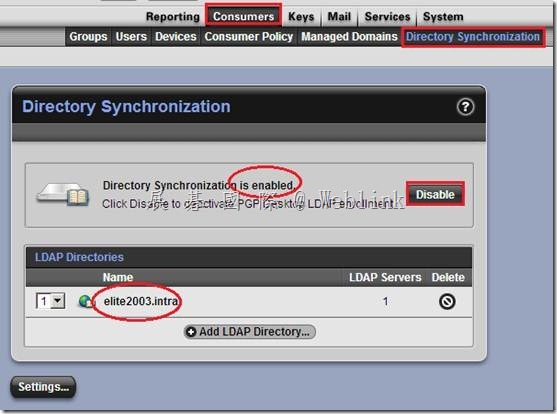Image resolution: width=557 pixels, height=414 pixels.
Task: Open the System menu
Action: [x=443, y=17]
